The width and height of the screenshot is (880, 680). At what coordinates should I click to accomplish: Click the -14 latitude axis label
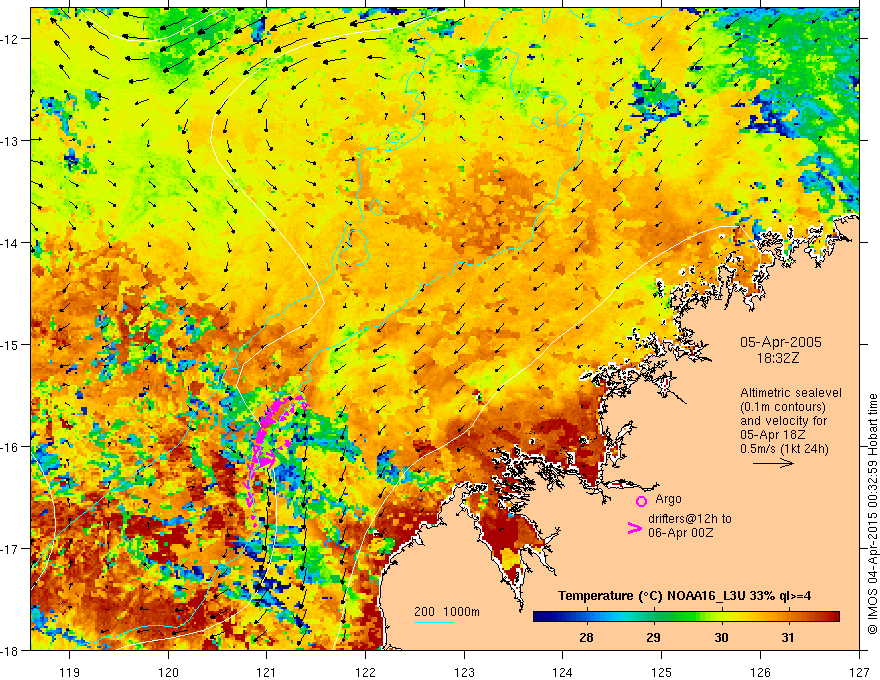11,243
